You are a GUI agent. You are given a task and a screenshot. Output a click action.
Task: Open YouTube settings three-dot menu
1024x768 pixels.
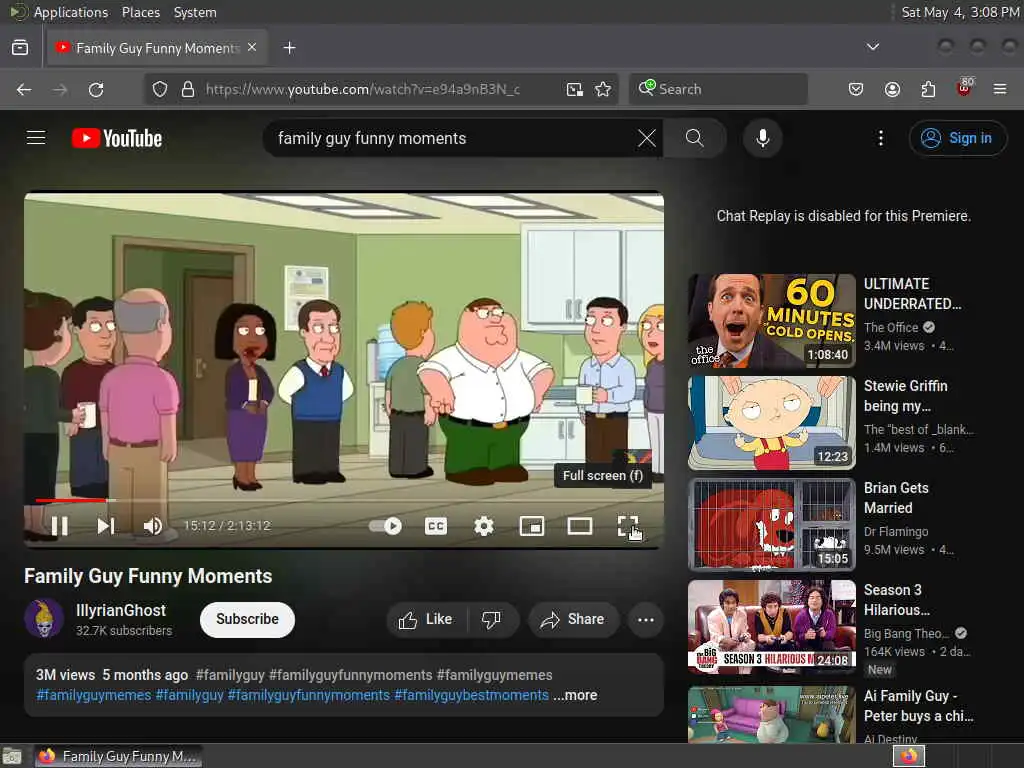tap(881, 138)
